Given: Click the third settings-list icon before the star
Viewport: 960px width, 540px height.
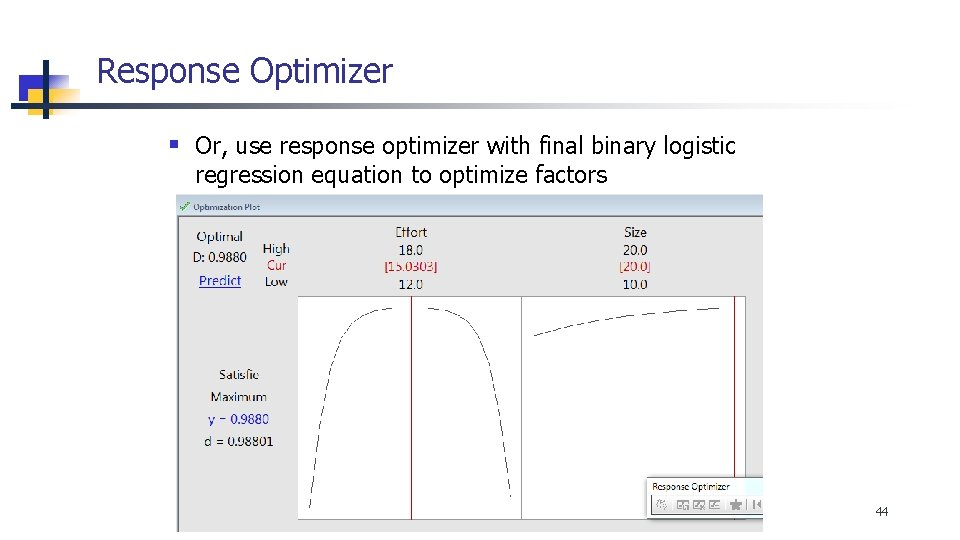Looking at the screenshot, I should 715,504.
